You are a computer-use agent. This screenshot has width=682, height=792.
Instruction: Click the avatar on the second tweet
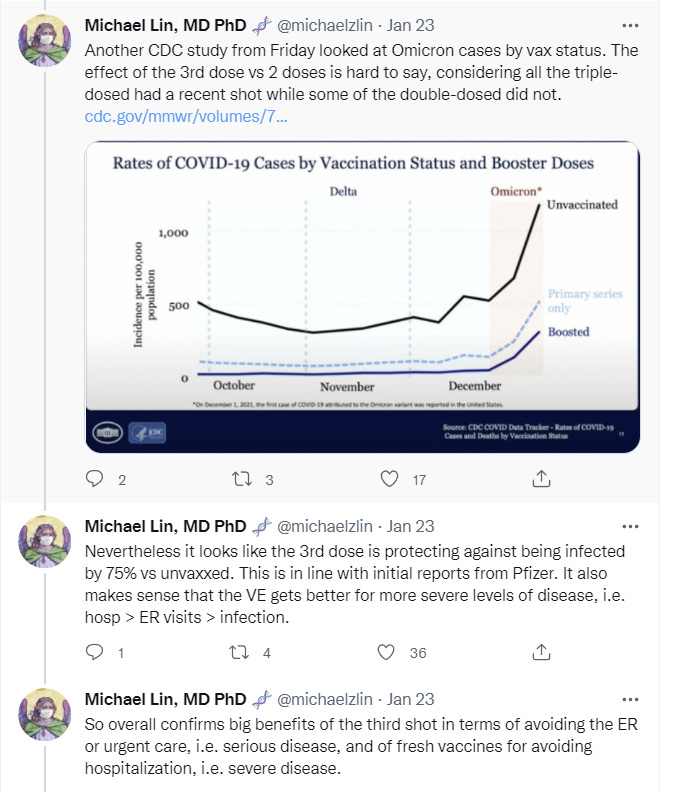pyautogui.click(x=44, y=541)
